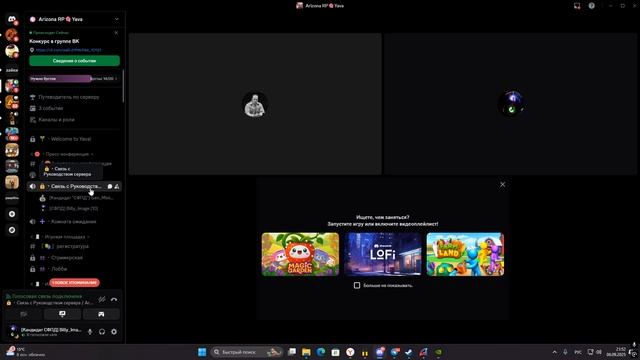Image resolution: width=640 pixels, height=360 pixels.
Task: Check the don't show again checkbox
Action: point(357,285)
